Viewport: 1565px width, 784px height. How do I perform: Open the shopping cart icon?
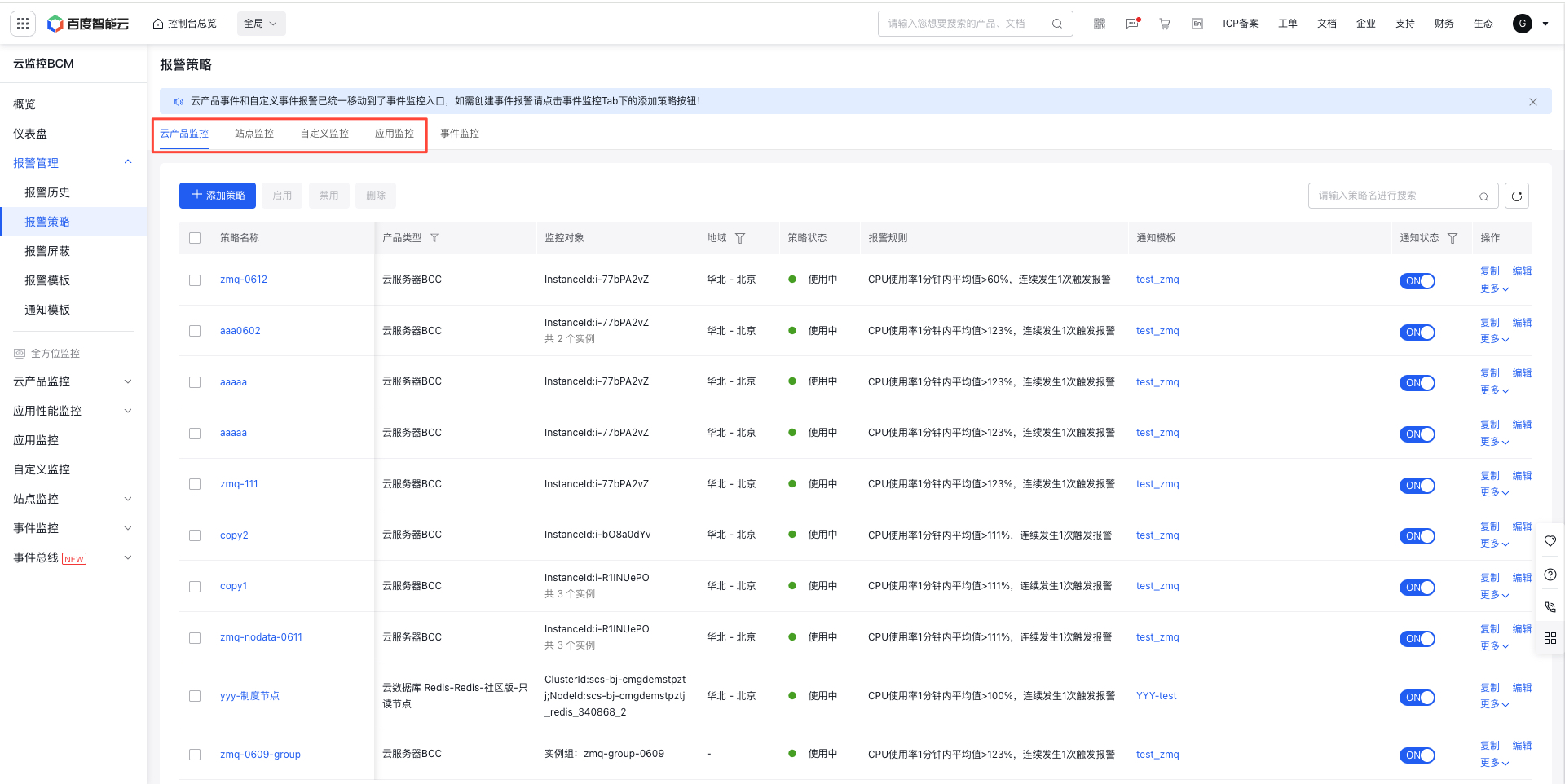(1165, 24)
